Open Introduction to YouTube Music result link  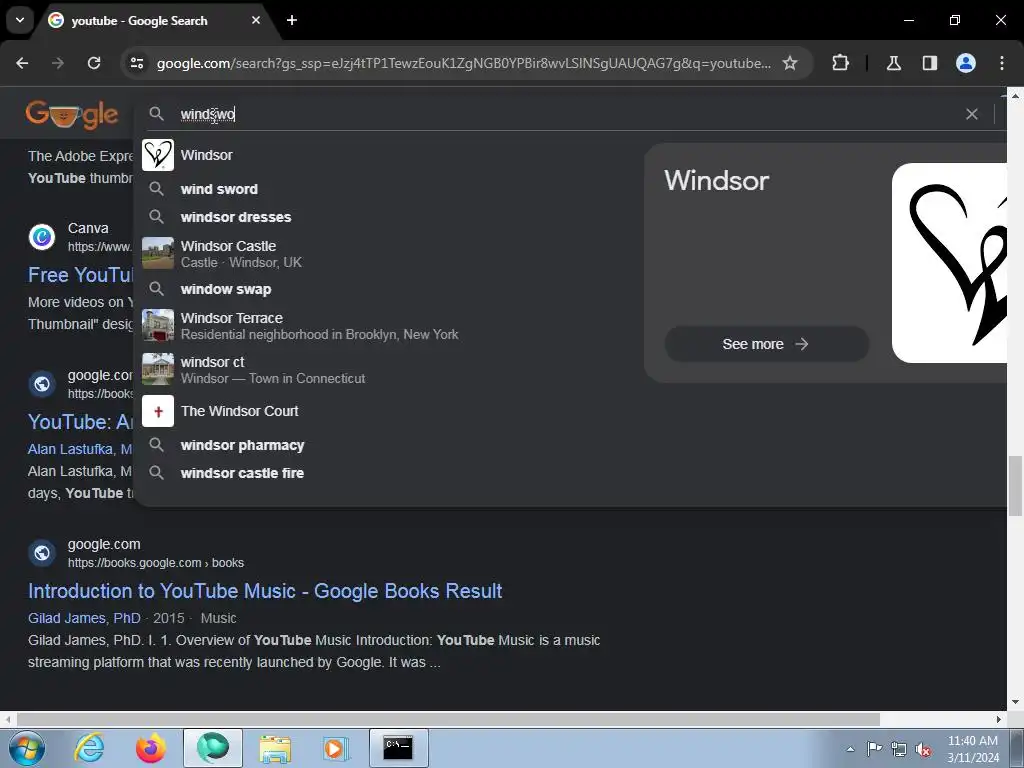tap(264, 590)
